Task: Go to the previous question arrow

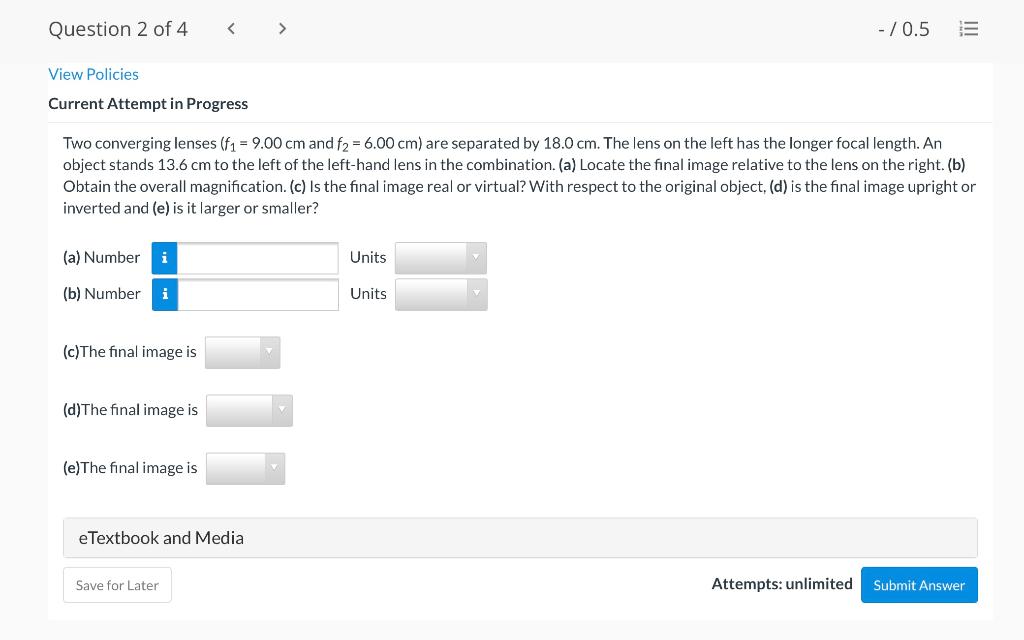Action: [231, 29]
